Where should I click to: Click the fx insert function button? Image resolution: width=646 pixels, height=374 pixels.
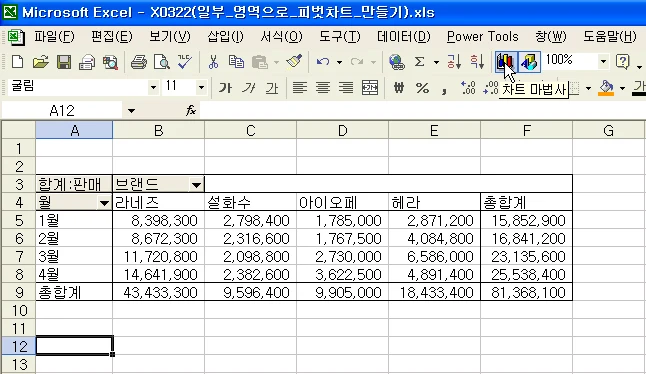[x=191, y=110]
